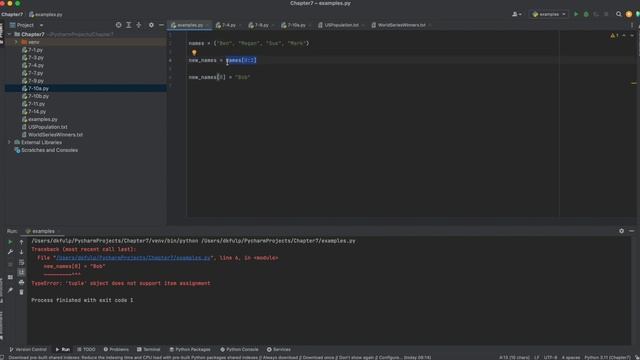Go to previous highlighted problem arrow
Viewport: 640px width, 360px height.
point(624,36)
